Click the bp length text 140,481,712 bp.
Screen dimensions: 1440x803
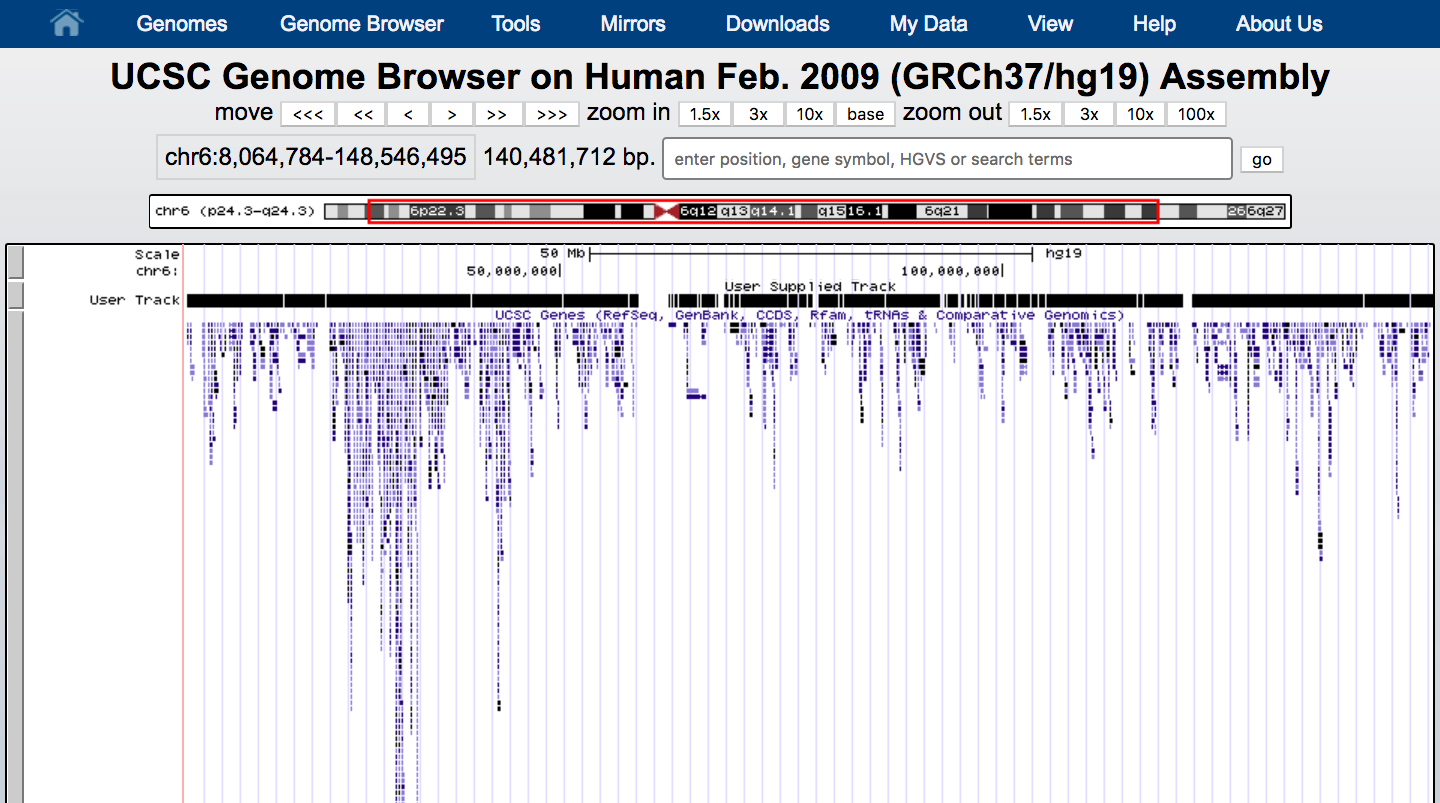pos(569,157)
